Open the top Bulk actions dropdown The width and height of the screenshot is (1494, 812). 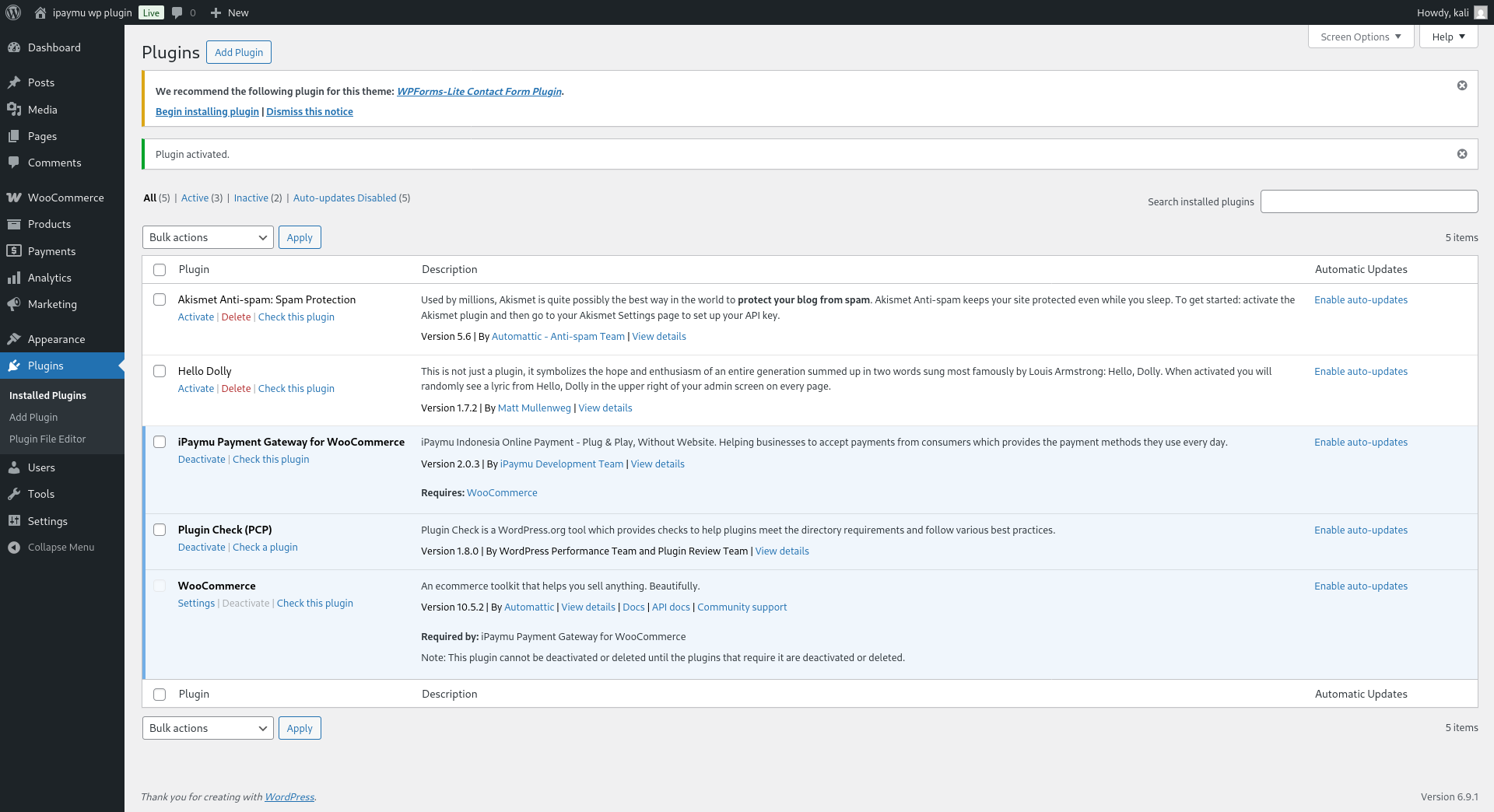tap(208, 237)
